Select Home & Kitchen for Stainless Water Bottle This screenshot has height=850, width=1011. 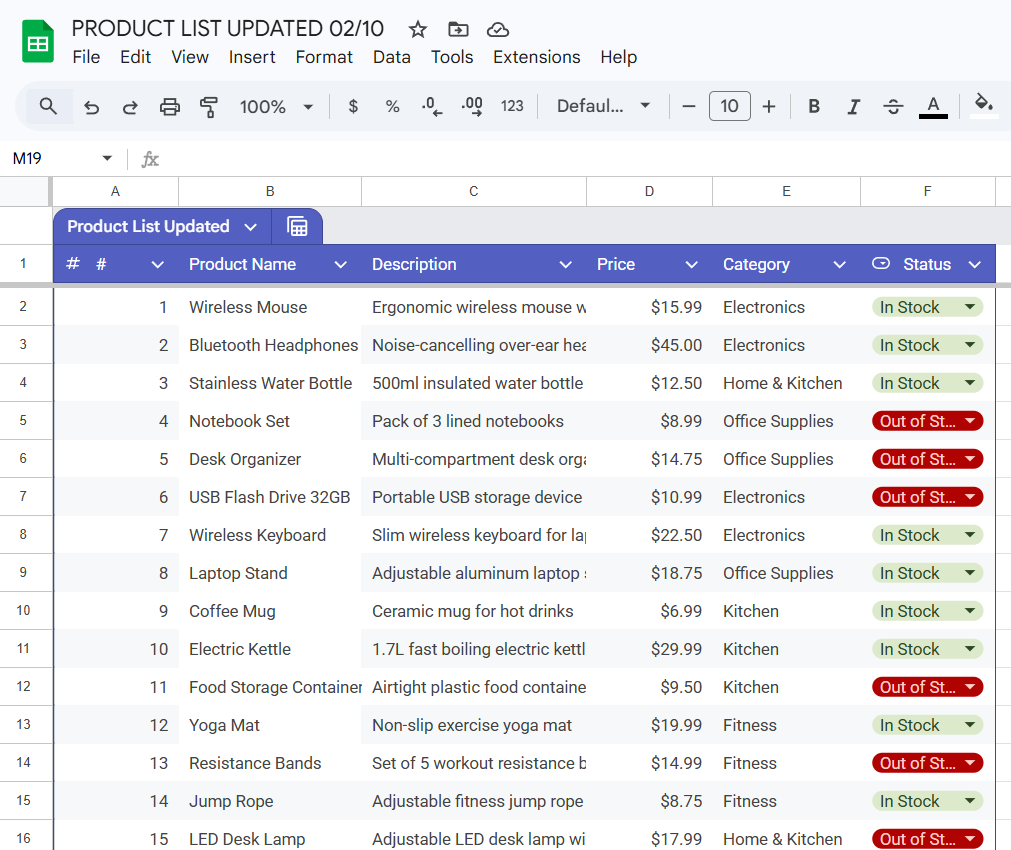[786, 383]
